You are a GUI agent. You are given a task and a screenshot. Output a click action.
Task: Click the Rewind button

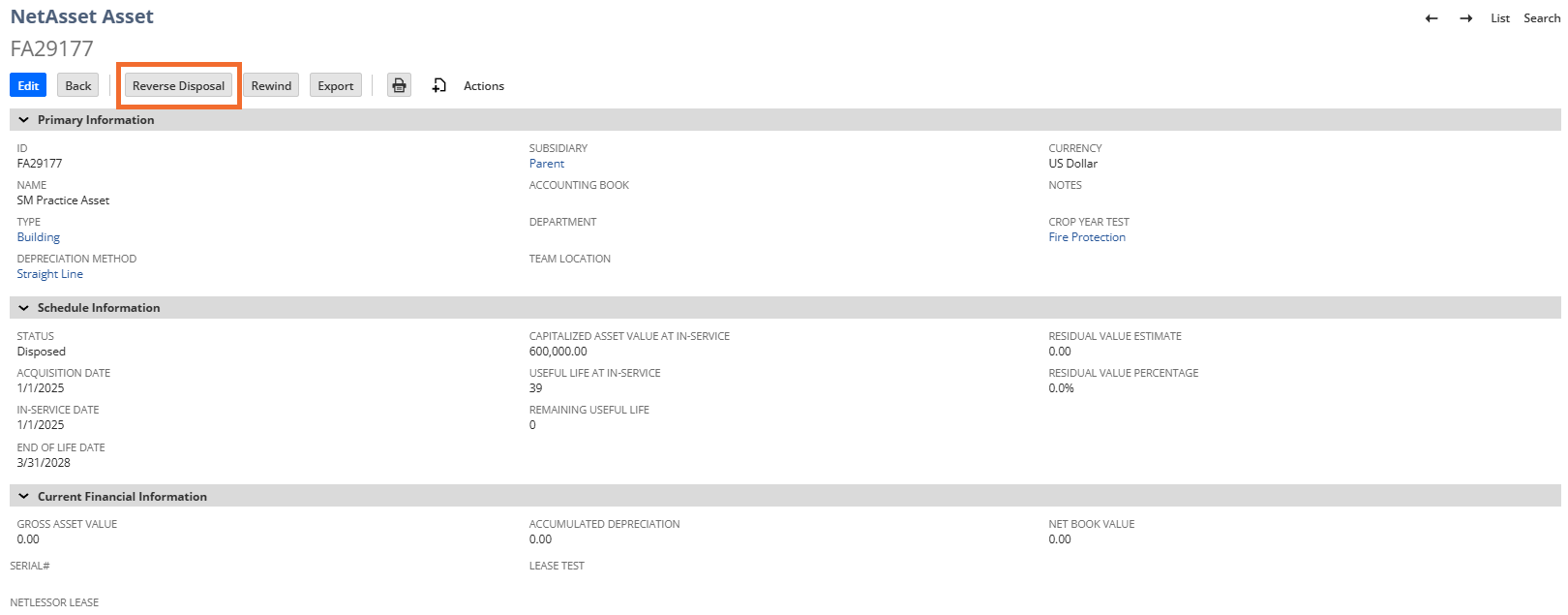click(x=271, y=85)
